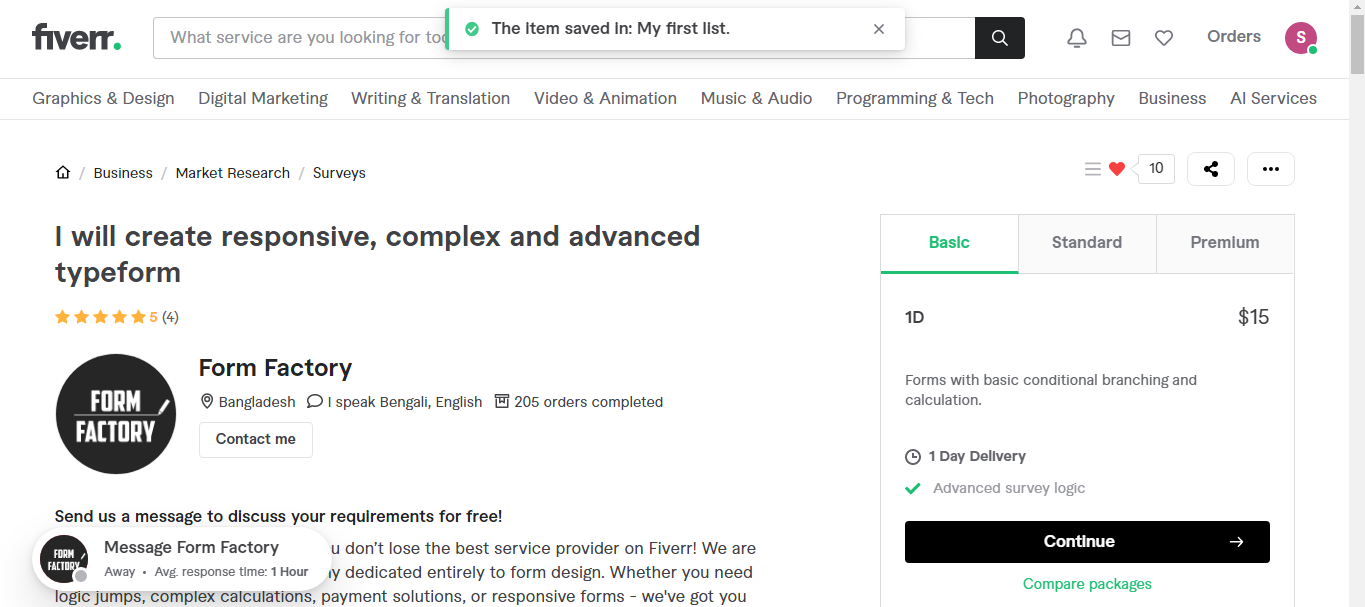This screenshot has height=607, width=1365.
Task: Open the Orders link
Action: click(1234, 37)
